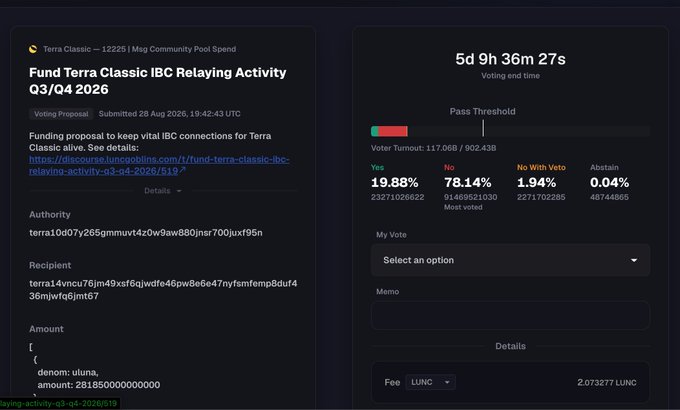Click the Details divider label in right panel
680x410 pixels.
point(510,346)
